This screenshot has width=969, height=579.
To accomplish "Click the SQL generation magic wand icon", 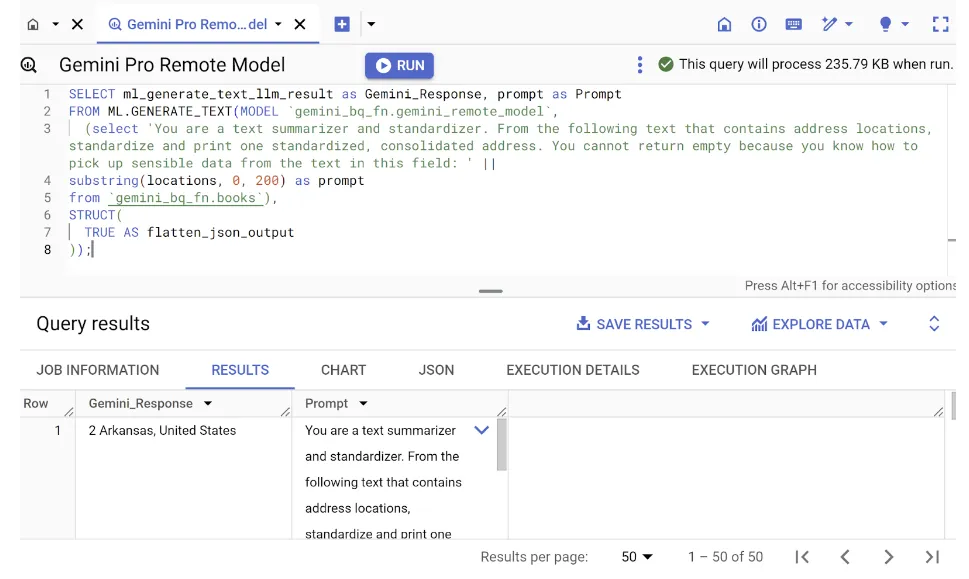I will [x=828, y=23].
